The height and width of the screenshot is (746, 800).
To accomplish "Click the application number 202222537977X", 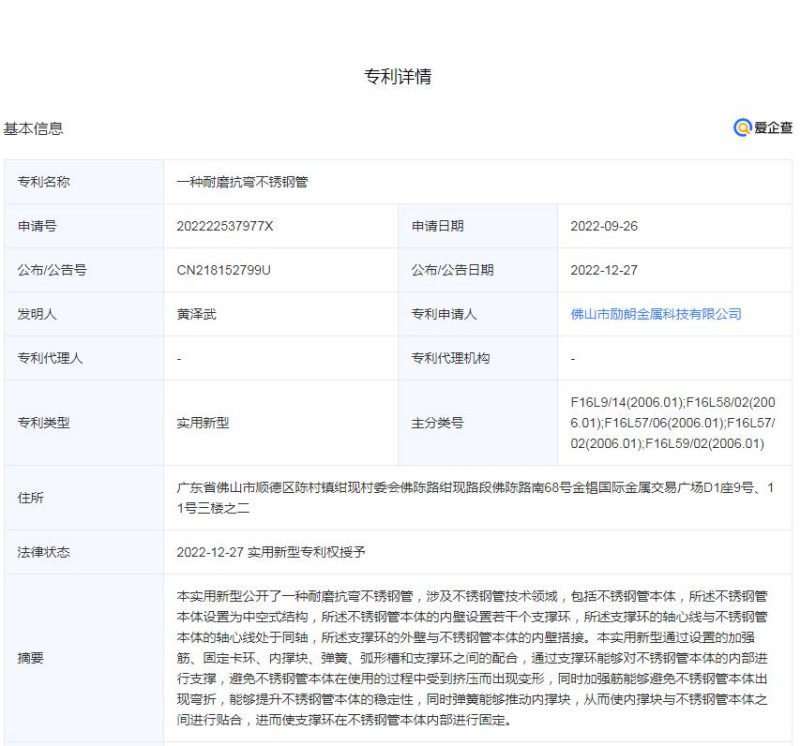I will pyautogui.click(x=225, y=226).
